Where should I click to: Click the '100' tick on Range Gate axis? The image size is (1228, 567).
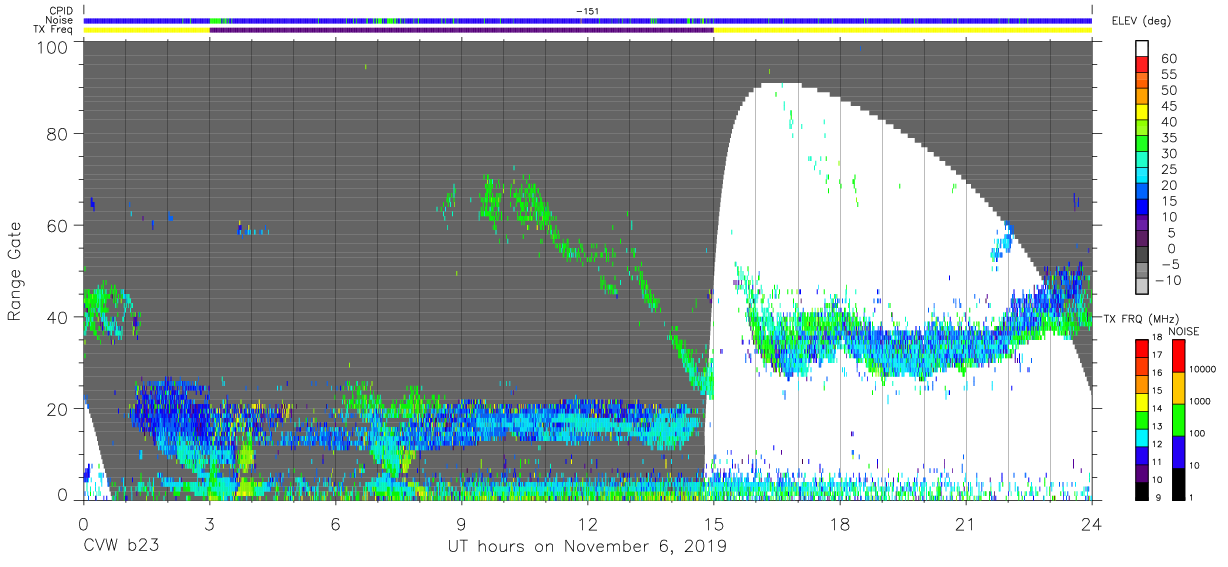click(54, 47)
